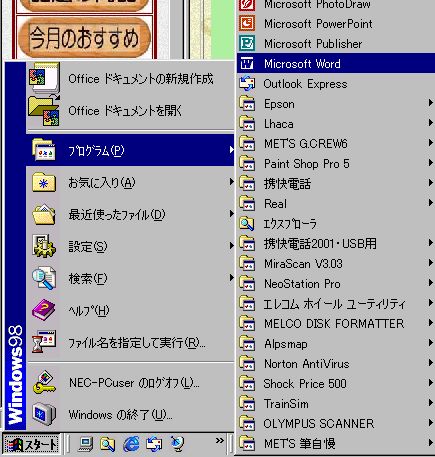Click the Favorites star folder icon
Image resolution: width=435 pixels, height=457 pixels.
(44, 182)
